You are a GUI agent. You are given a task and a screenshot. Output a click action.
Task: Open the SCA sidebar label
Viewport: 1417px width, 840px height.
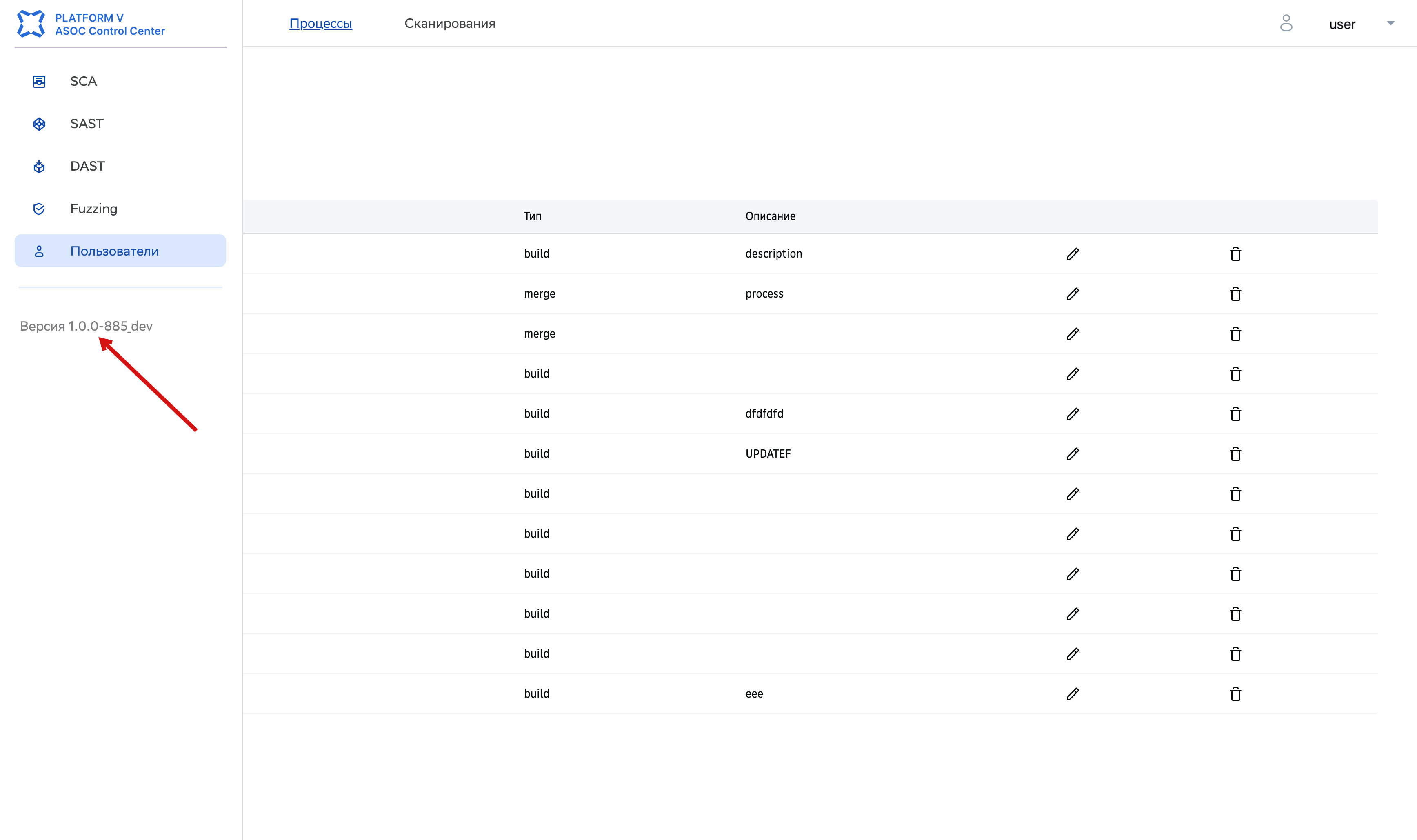tap(84, 82)
